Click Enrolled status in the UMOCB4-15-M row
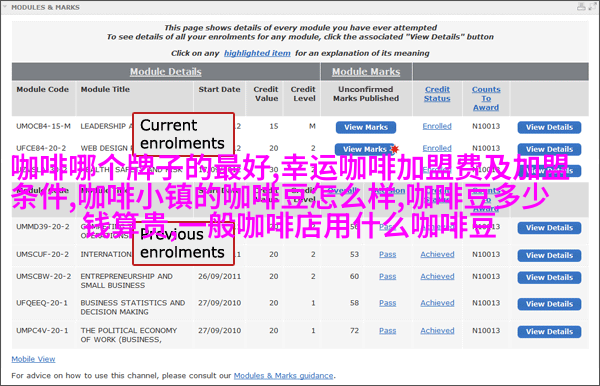The image size is (600, 386). (x=437, y=126)
